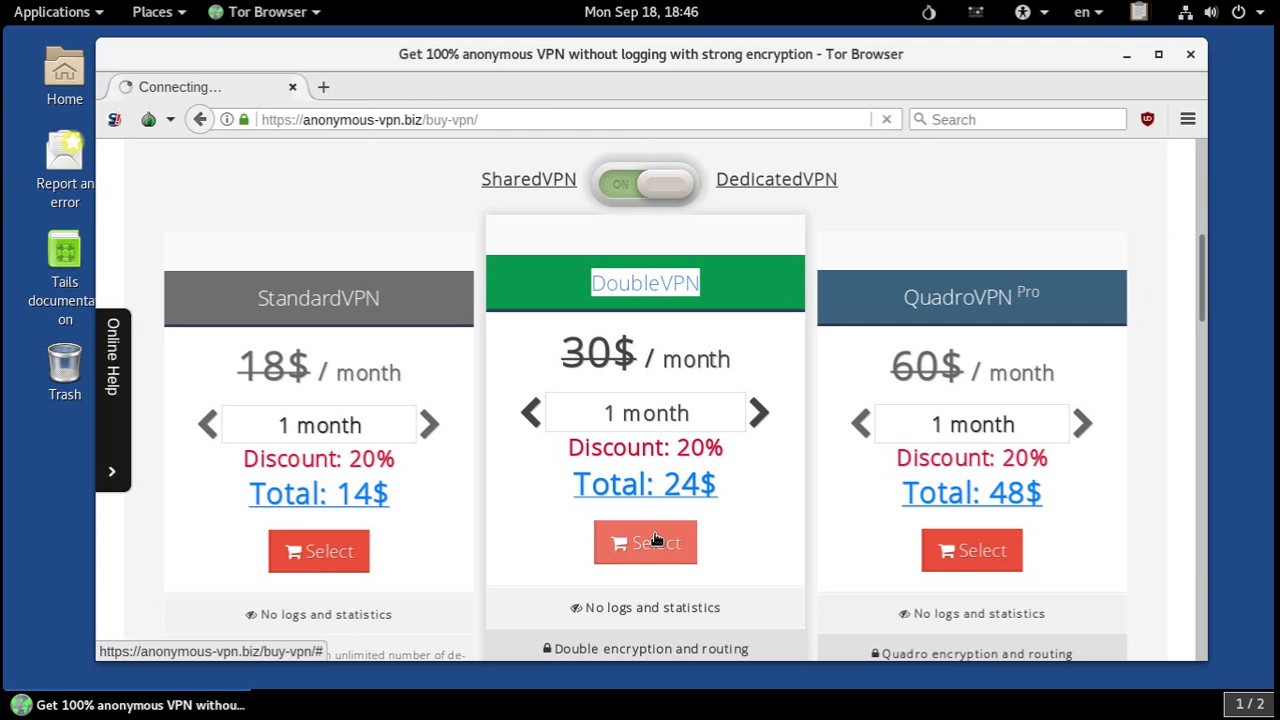Choose the SharedVPN label

tap(528, 179)
